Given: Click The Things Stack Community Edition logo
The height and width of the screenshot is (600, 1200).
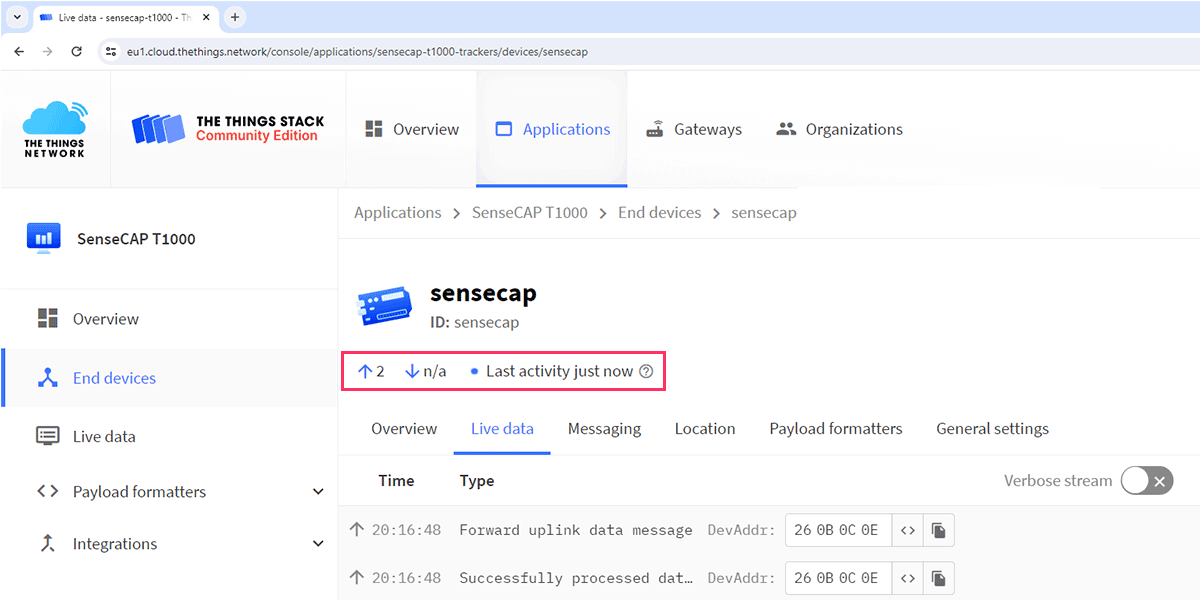Looking at the screenshot, I should pos(228,128).
